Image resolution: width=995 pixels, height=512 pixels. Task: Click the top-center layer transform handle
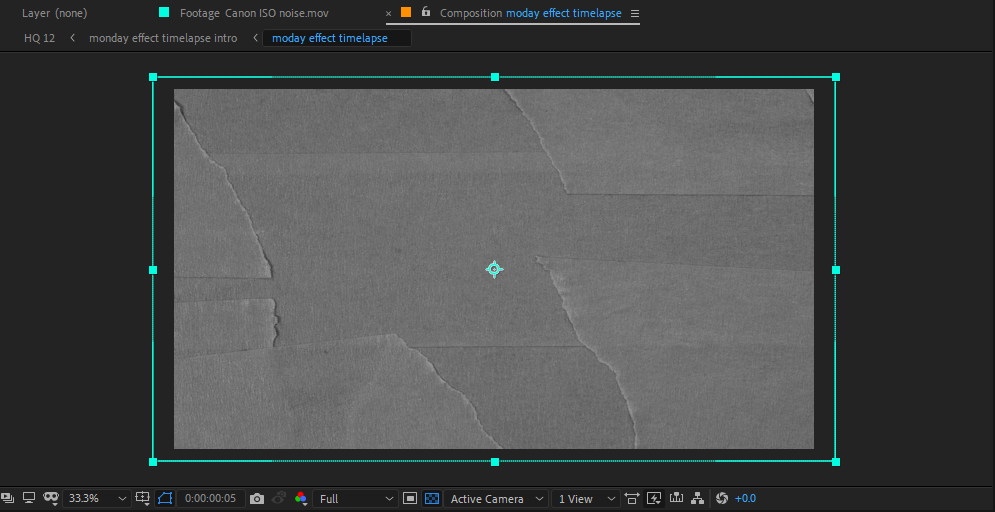495,77
